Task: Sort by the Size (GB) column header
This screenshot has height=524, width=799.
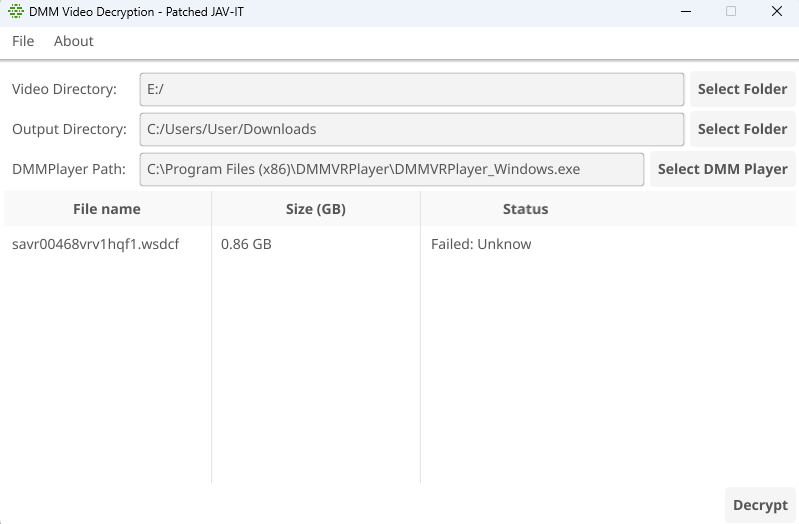Action: coord(316,209)
